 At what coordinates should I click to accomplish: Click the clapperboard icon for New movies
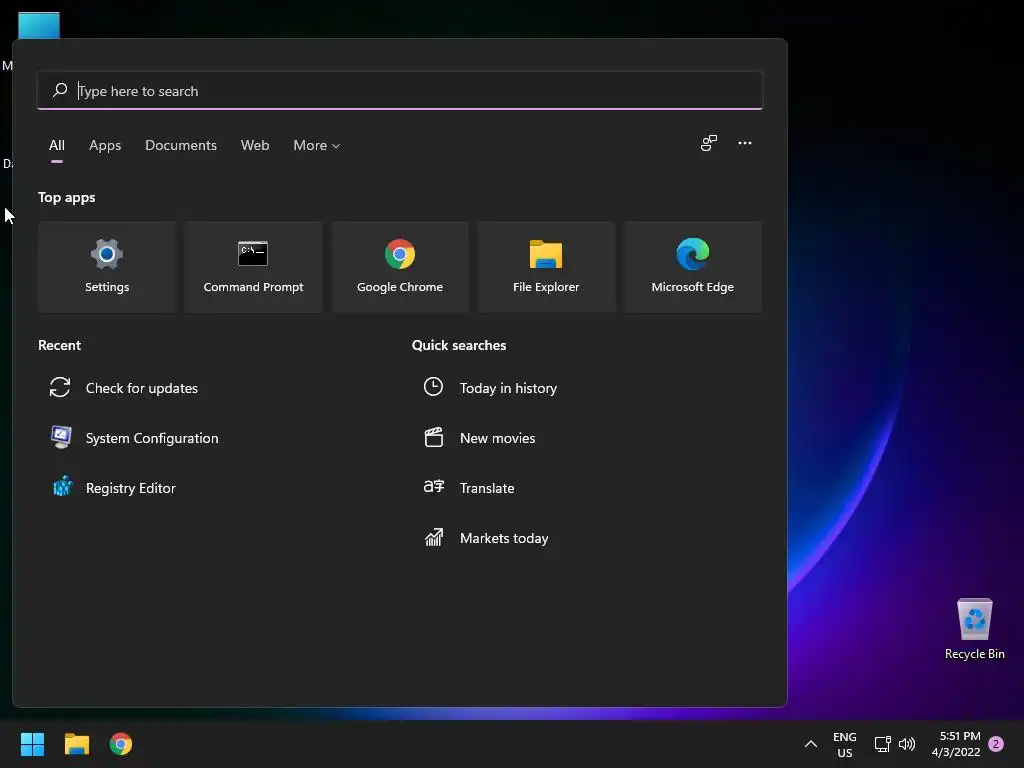coord(434,437)
